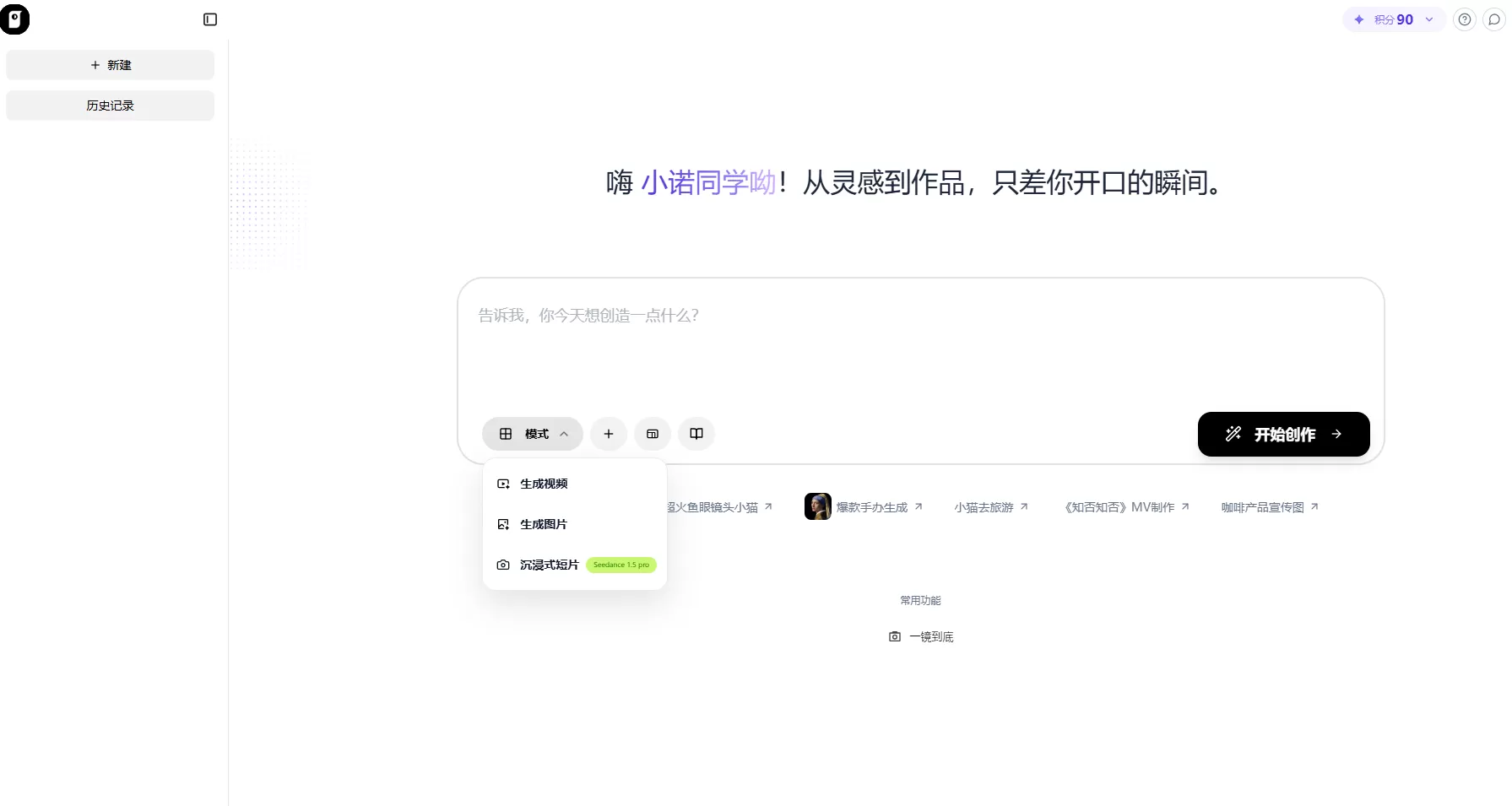The width and height of the screenshot is (1512, 806).
Task: Open the 小猫去旅游 example link
Action: (x=984, y=506)
